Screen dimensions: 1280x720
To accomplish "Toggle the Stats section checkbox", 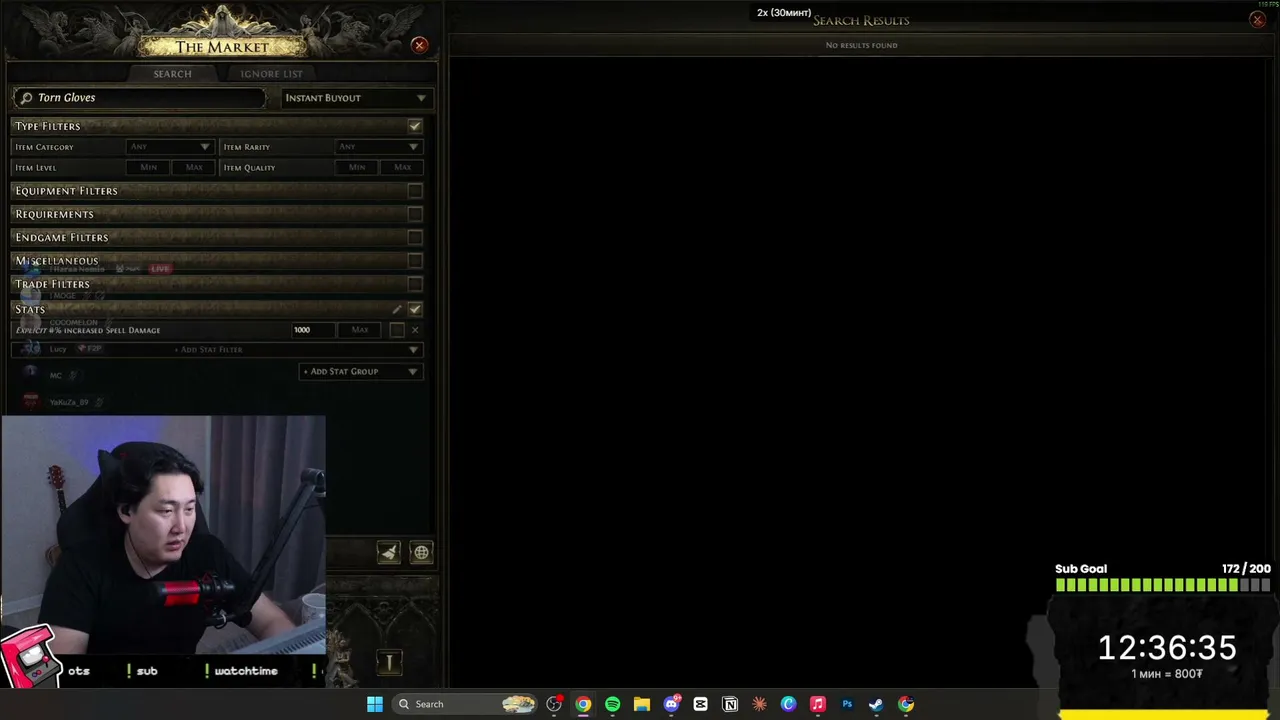I will pos(415,309).
